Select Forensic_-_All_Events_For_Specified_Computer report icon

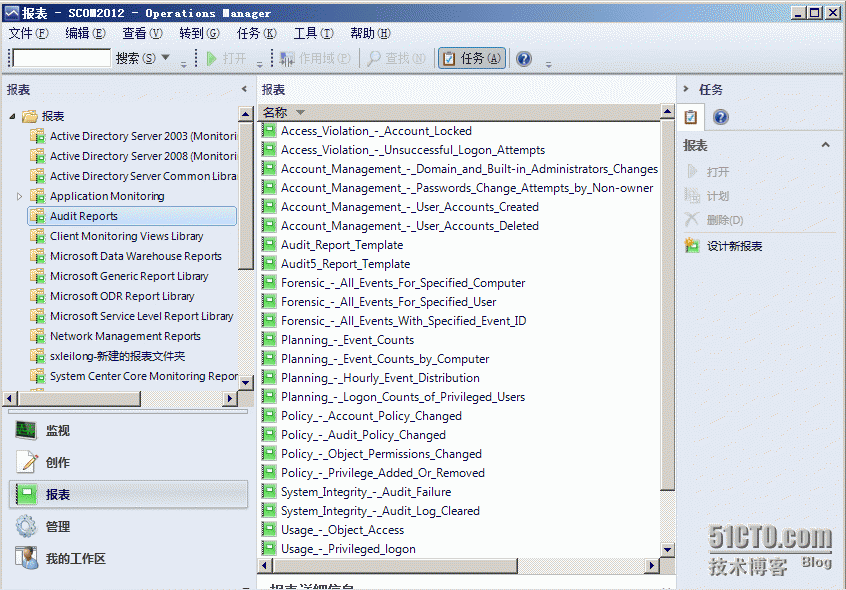click(269, 283)
